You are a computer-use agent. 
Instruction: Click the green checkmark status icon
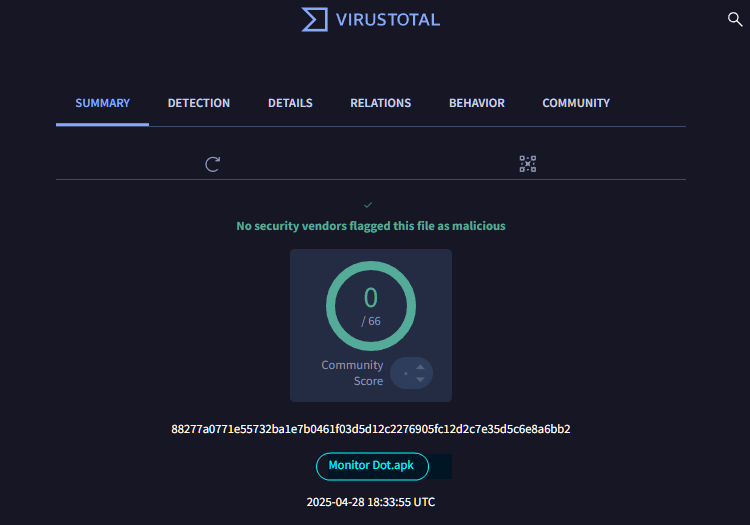[368, 205]
